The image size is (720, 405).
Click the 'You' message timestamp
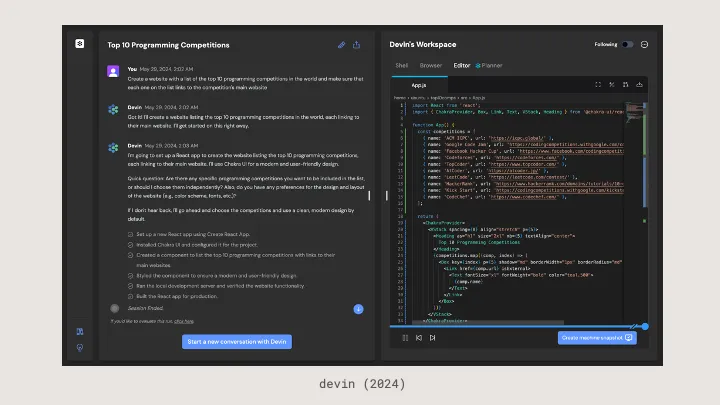(x=166, y=69)
